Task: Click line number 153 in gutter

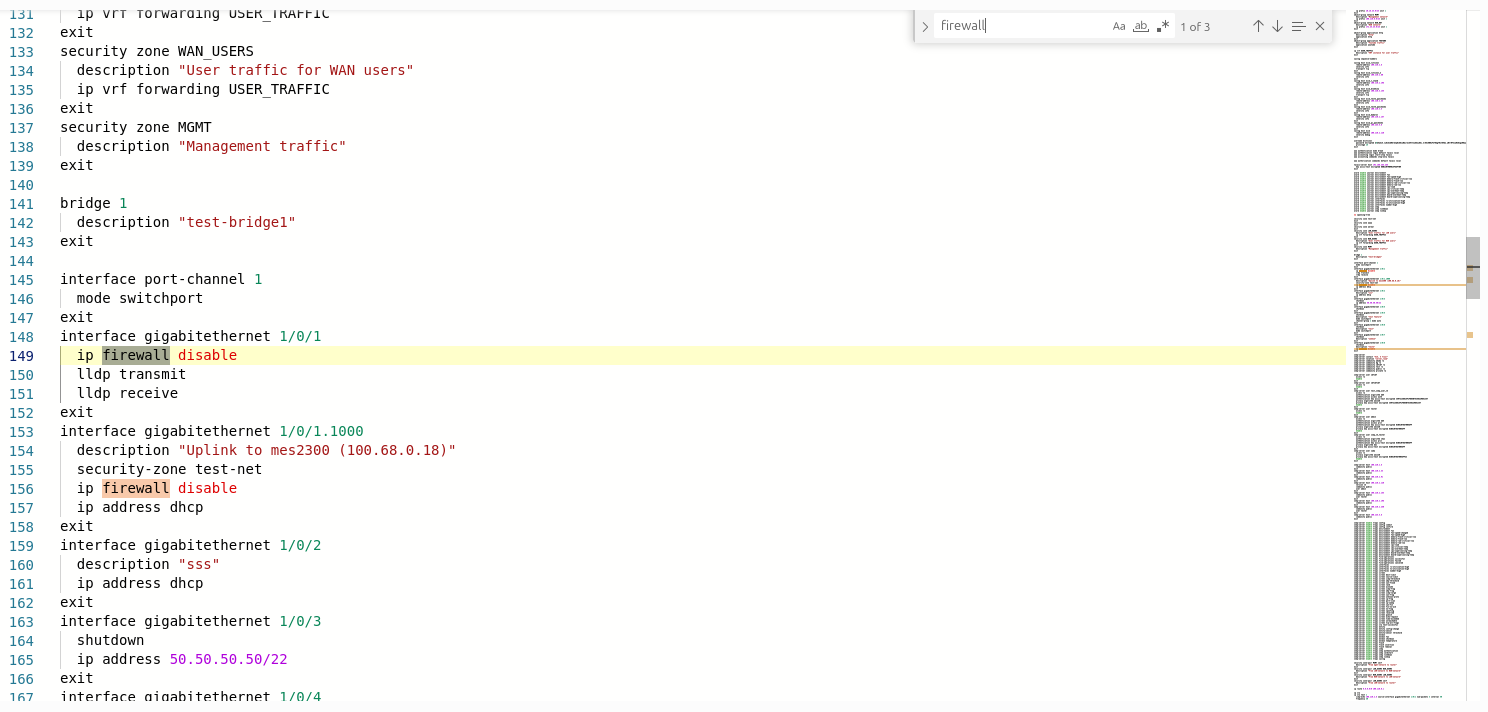Action: click(x=22, y=431)
